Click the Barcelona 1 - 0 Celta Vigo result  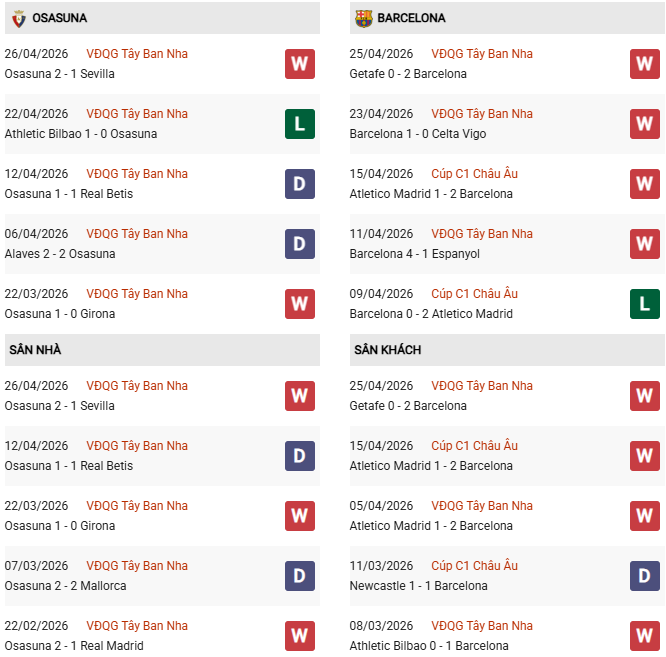coord(418,134)
